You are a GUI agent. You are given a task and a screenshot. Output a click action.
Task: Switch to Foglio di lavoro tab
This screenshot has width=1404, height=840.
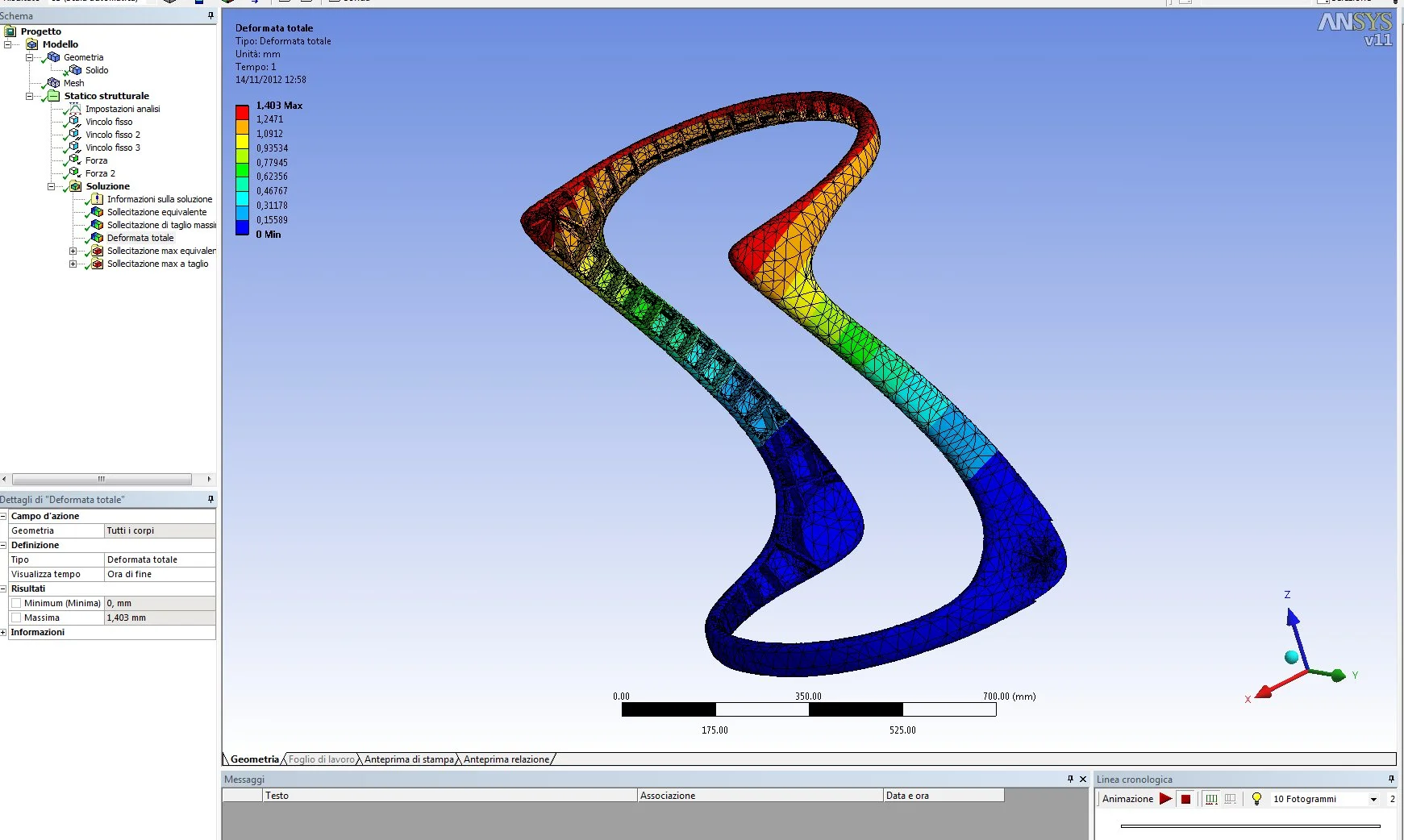pos(321,759)
